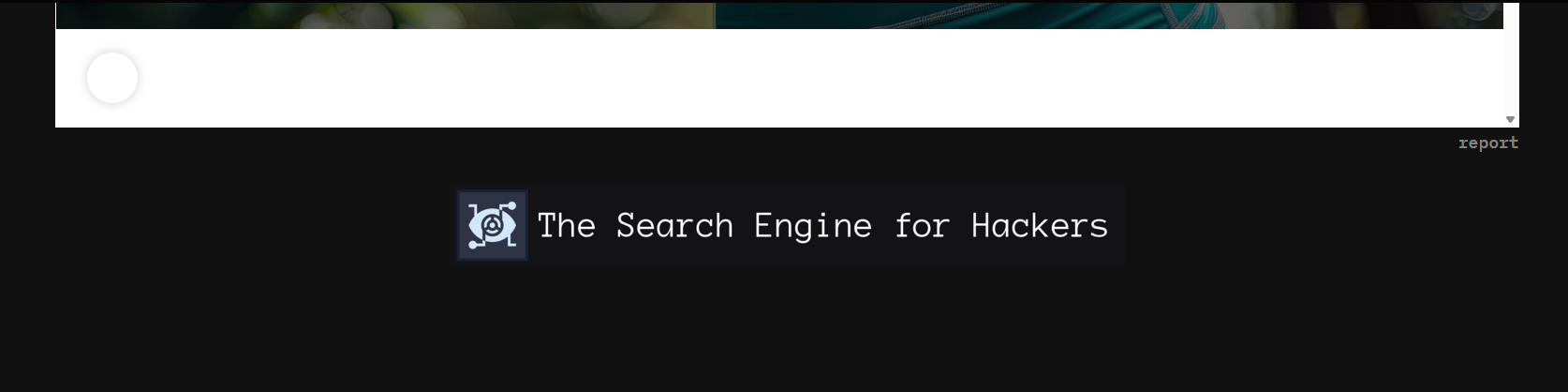Click the dark margin right of the scrollbar
Image resolution: width=1568 pixels, height=392 pixels.
1544,66
